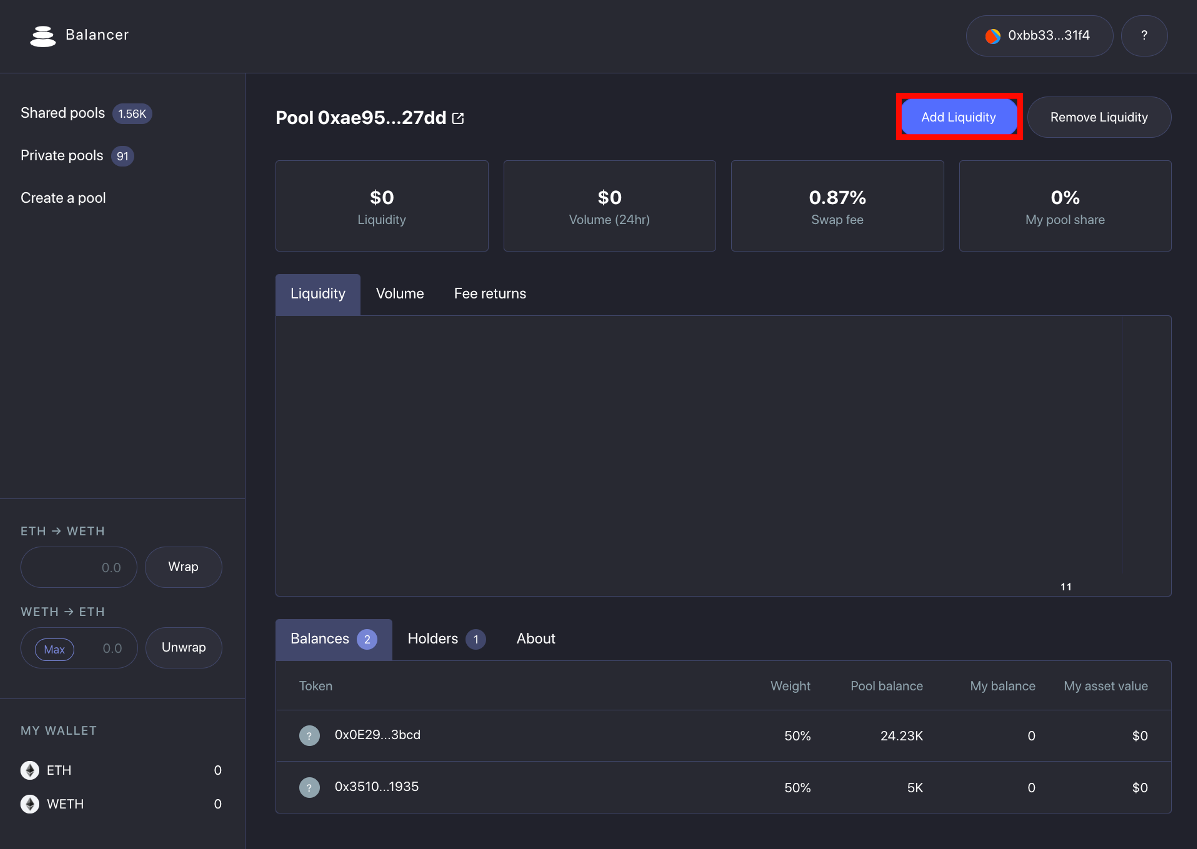Click the Unwrap button
This screenshot has height=849, width=1197.
click(x=183, y=648)
